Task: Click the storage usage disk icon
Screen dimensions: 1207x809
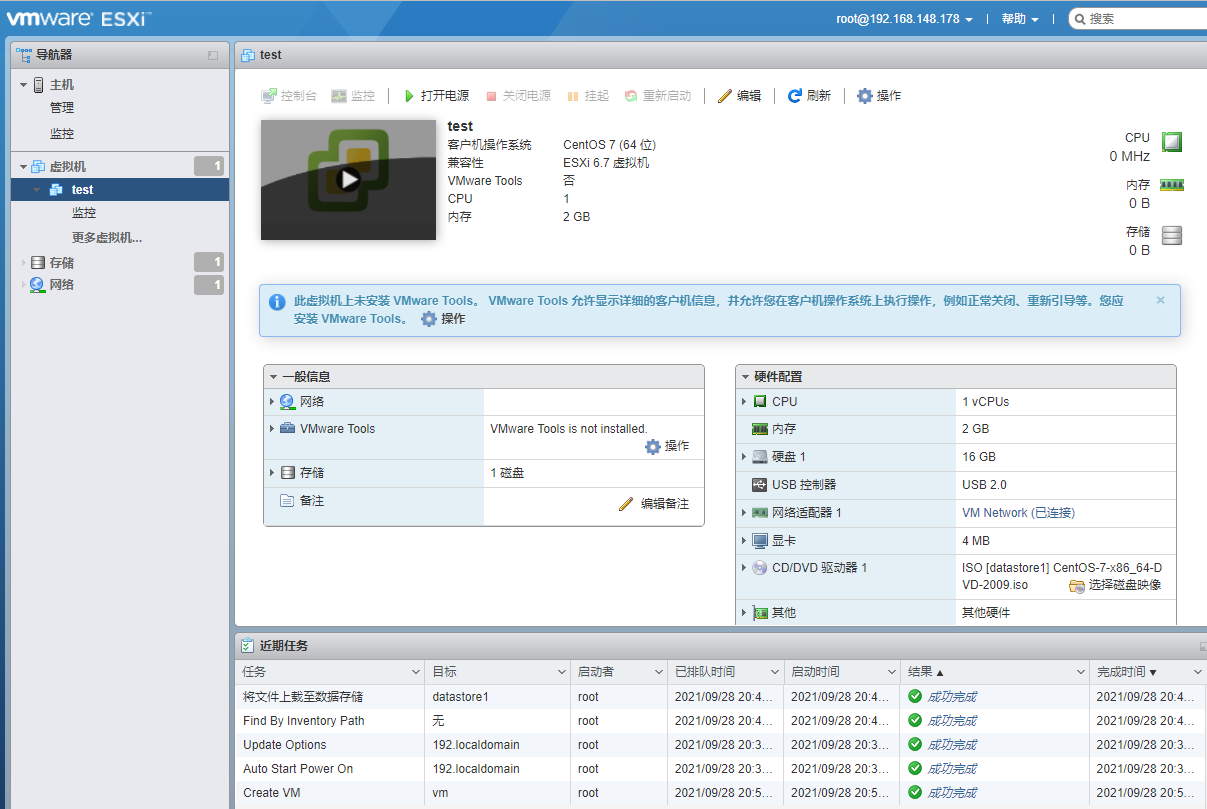Action: tap(1172, 235)
